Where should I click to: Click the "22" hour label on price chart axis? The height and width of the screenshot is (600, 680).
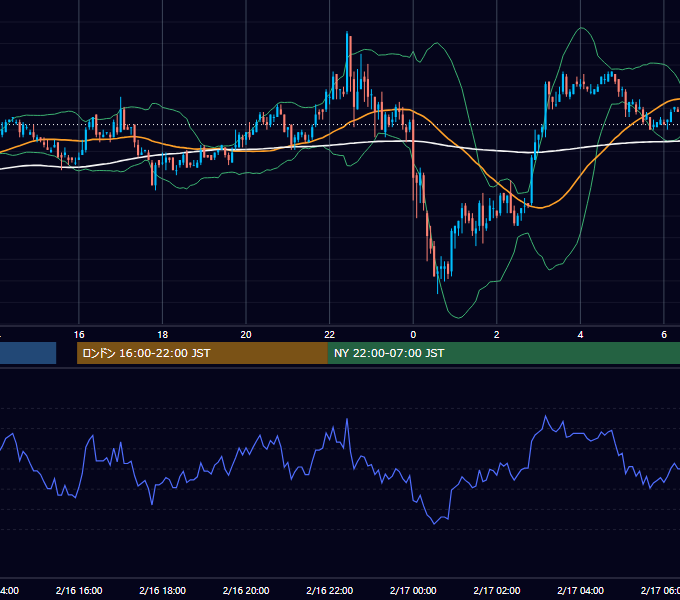330,335
